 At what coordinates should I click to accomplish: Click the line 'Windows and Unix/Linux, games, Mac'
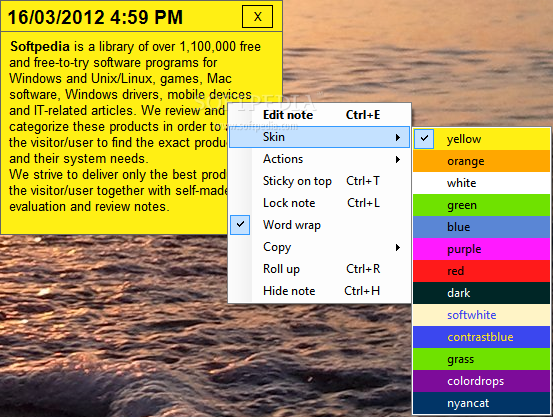pos(120,78)
